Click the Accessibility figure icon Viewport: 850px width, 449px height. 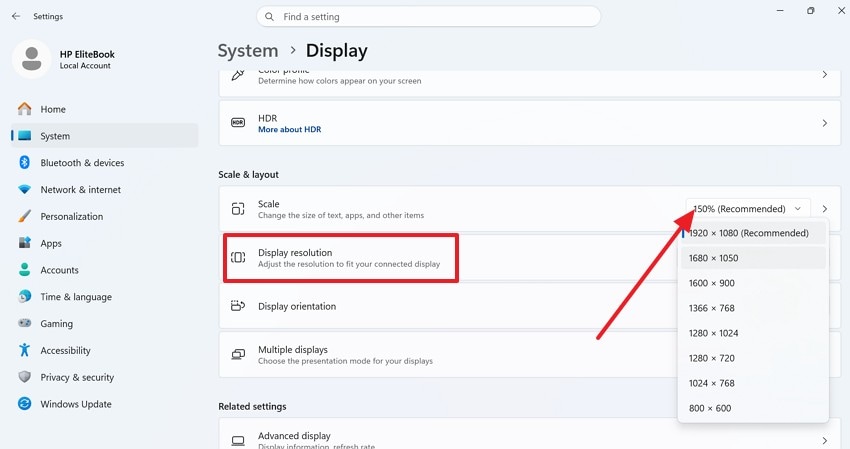click(24, 350)
